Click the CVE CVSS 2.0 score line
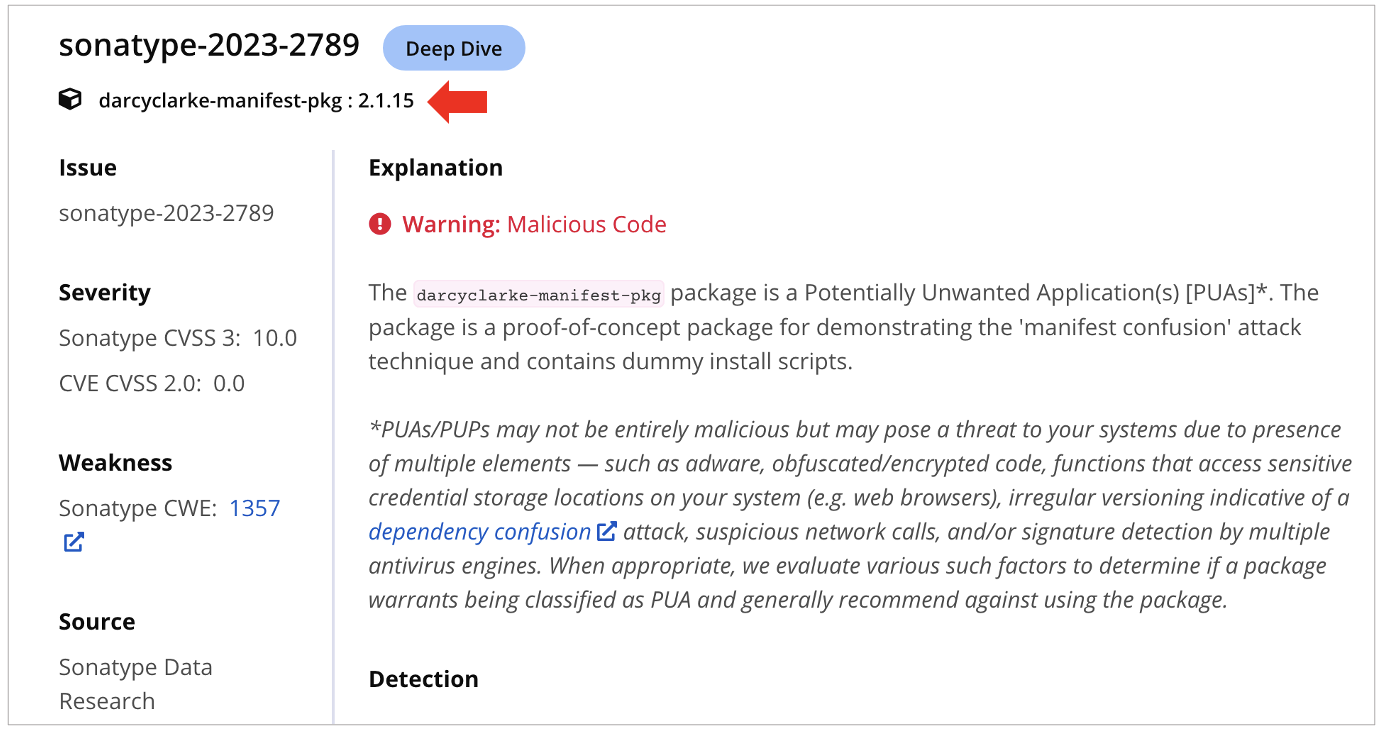The width and height of the screenshot is (1384, 734). (x=152, y=383)
